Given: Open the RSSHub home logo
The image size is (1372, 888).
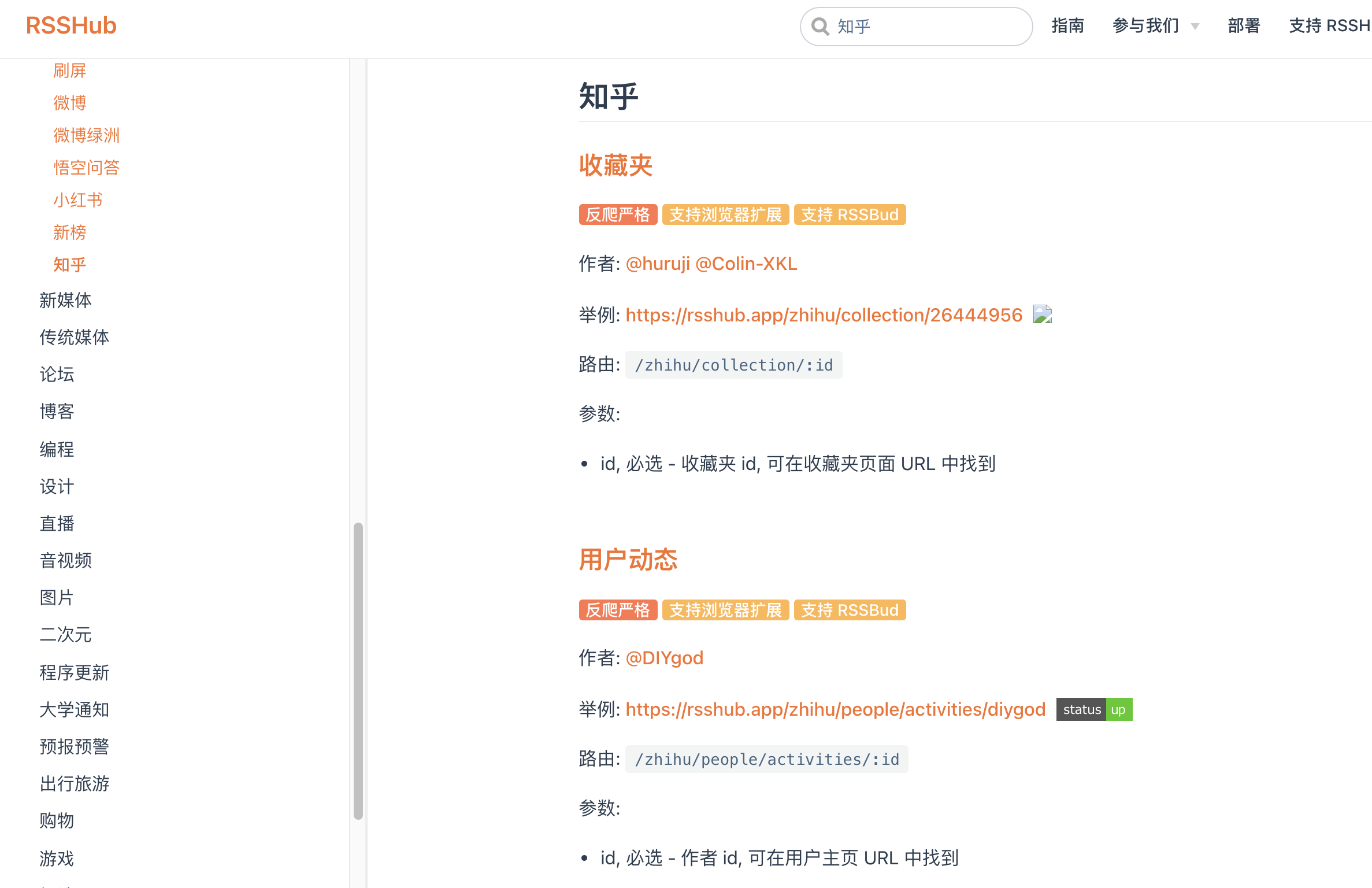Looking at the screenshot, I should pos(71,25).
